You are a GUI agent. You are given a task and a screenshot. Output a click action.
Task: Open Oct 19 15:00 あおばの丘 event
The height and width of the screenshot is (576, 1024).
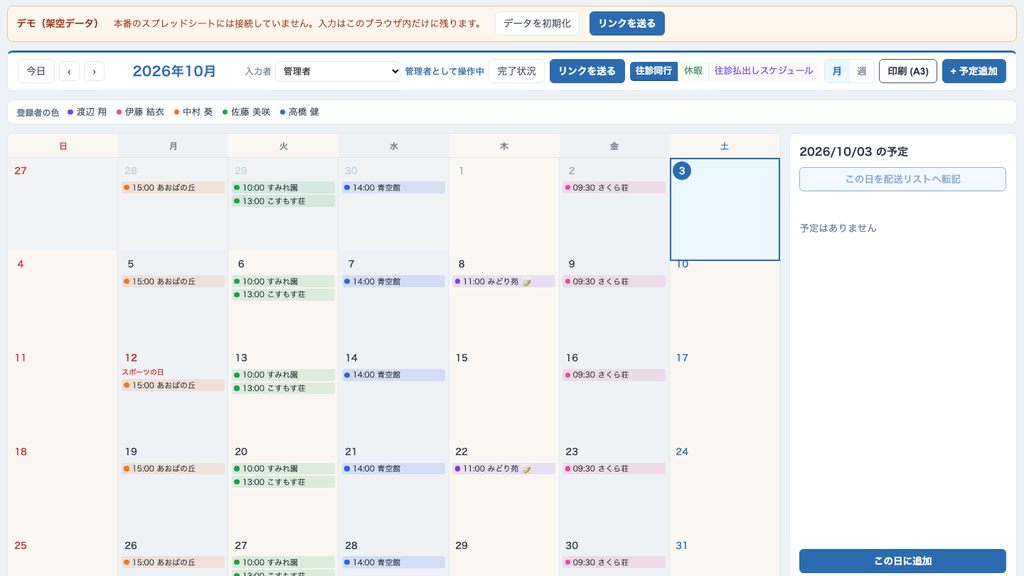point(173,469)
